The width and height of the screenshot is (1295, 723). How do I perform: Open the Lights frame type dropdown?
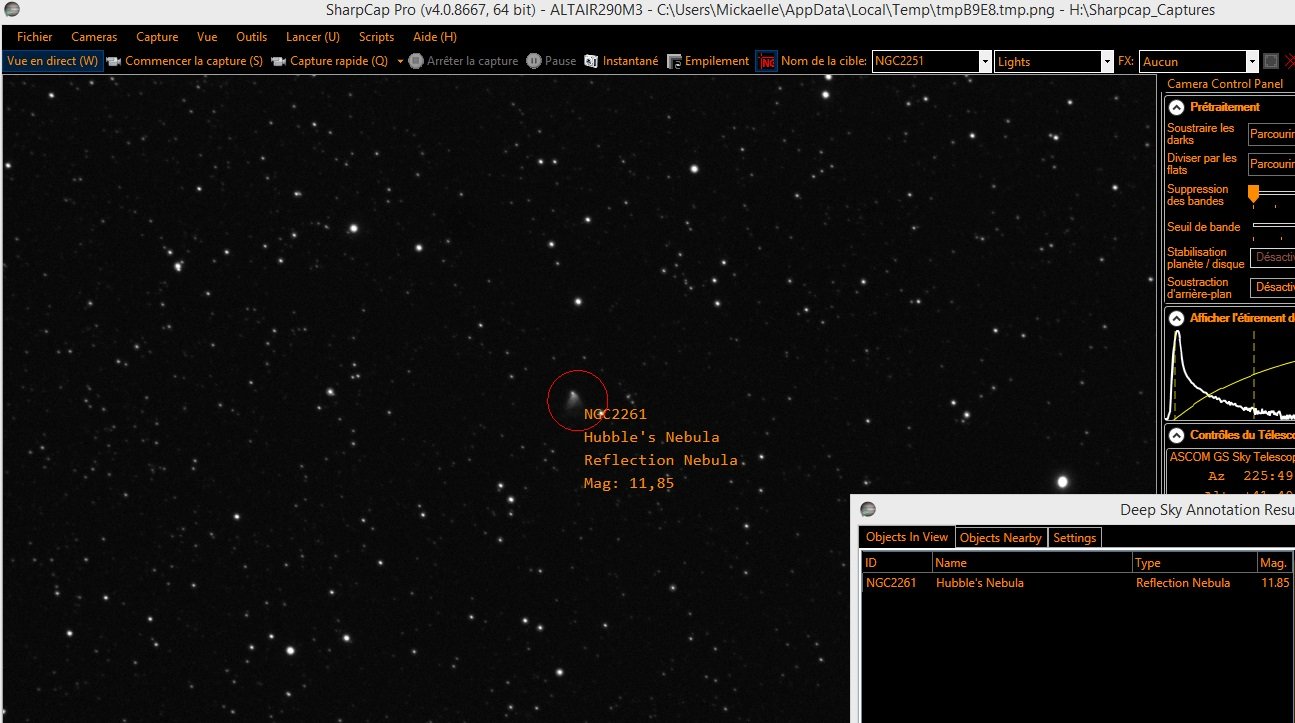(x=1106, y=61)
